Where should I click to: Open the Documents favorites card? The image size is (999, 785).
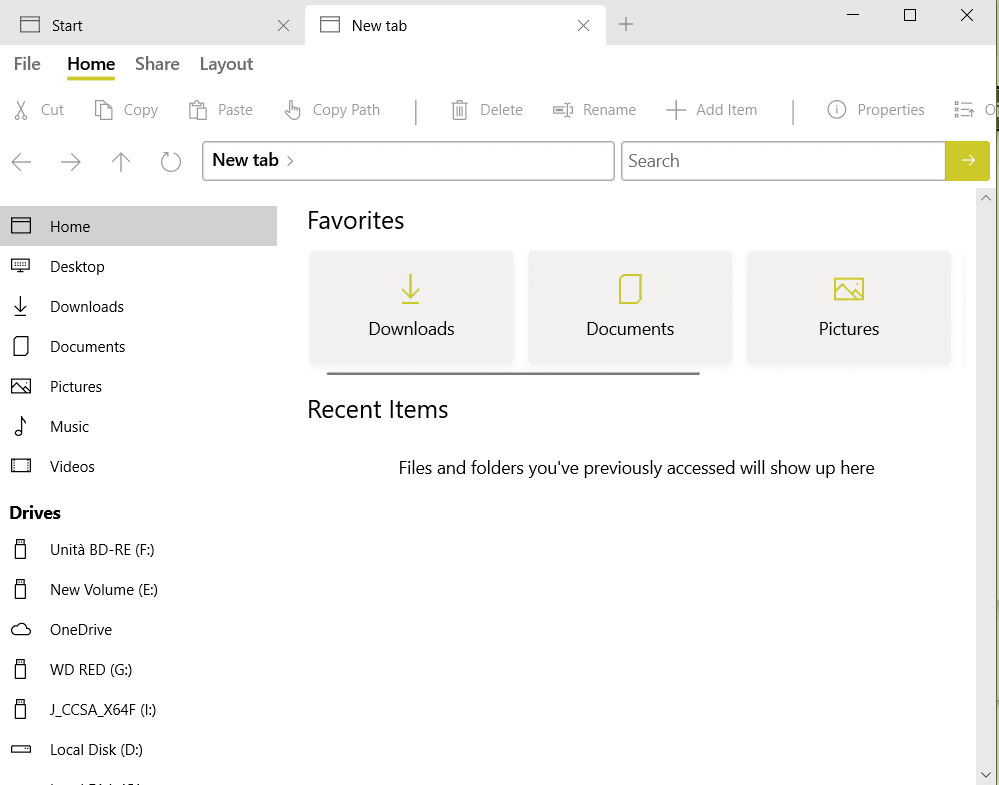[x=630, y=307]
